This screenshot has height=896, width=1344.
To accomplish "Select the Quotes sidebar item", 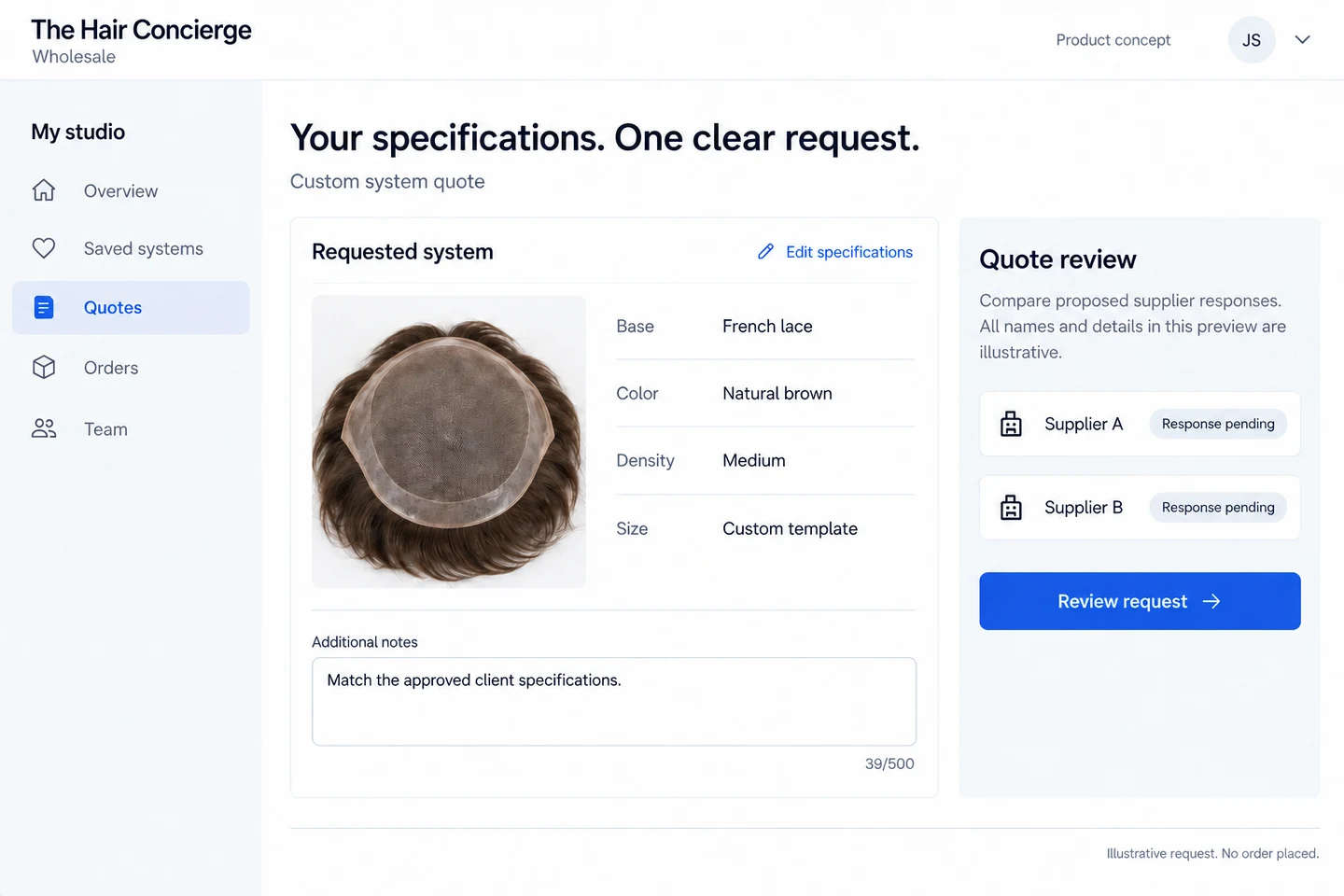I will click(131, 307).
